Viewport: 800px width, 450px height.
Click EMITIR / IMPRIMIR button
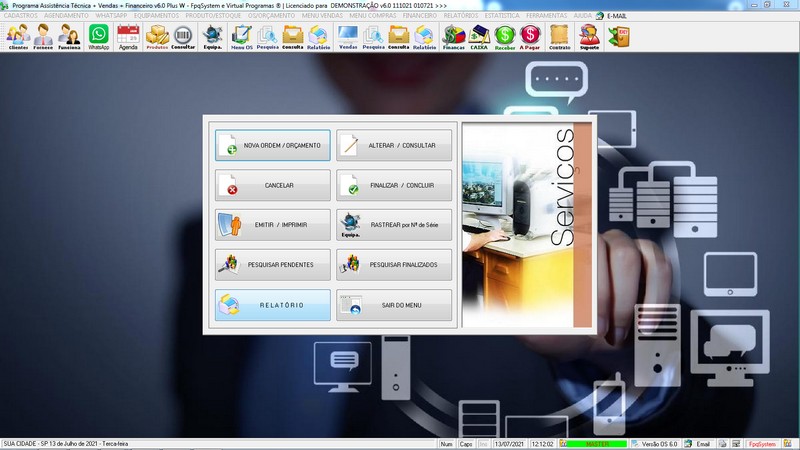click(x=272, y=225)
